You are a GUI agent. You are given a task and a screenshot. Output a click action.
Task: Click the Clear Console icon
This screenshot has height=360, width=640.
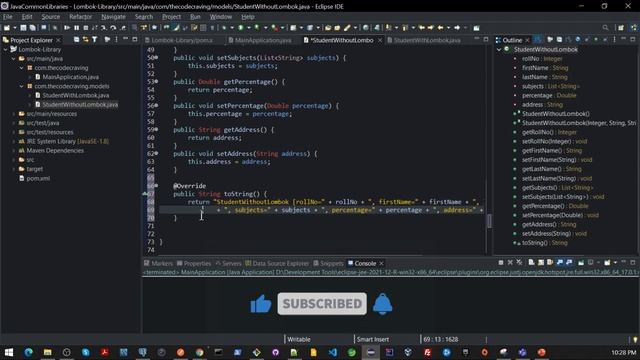click(x=531, y=262)
